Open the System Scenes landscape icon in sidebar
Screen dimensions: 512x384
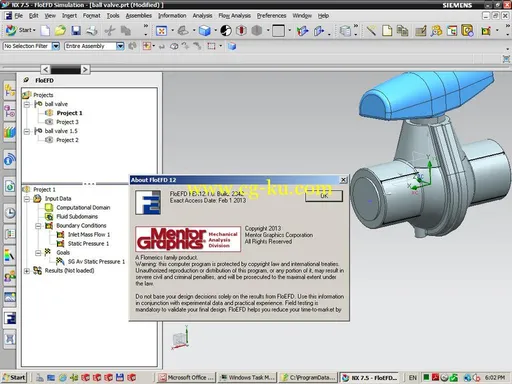tap(10, 297)
